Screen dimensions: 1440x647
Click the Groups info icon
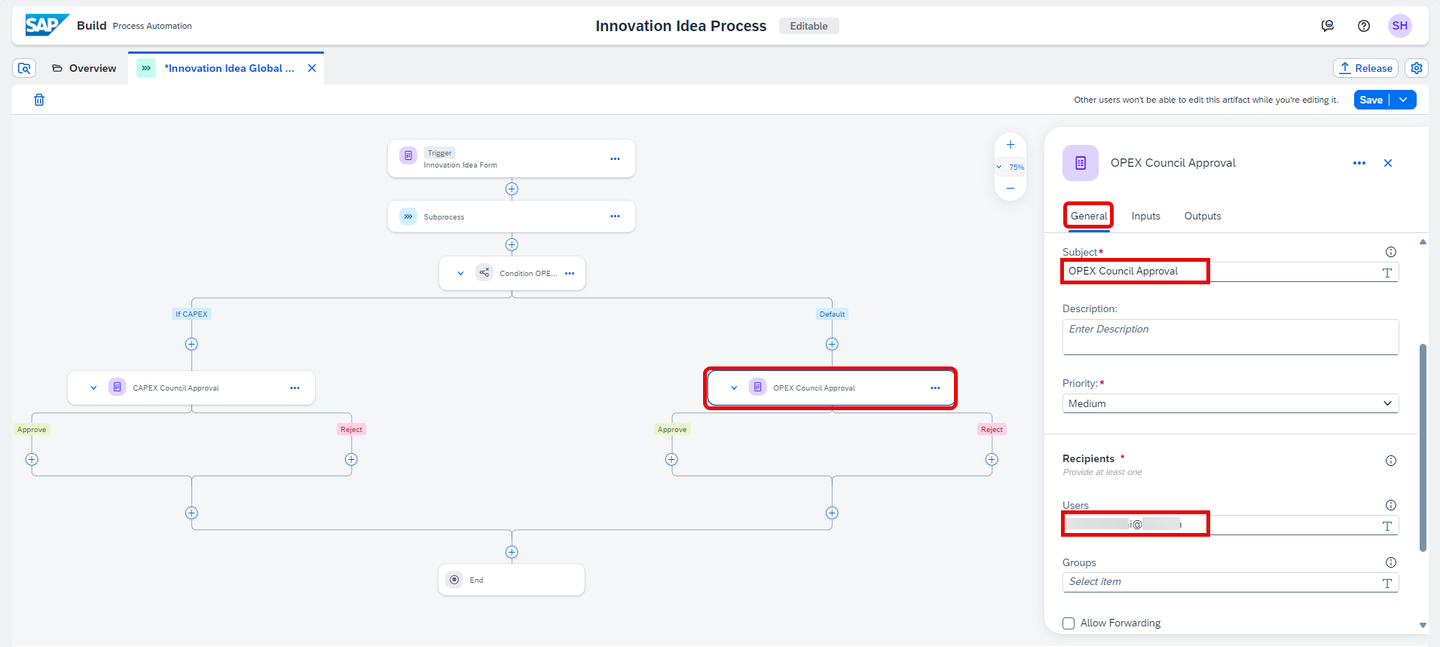tap(1390, 563)
